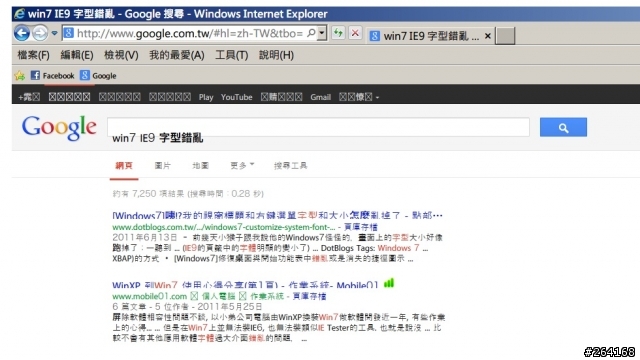640x360 pixels.
Task: Open the 編輯(E) menu
Action: pyautogui.click(x=77, y=55)
